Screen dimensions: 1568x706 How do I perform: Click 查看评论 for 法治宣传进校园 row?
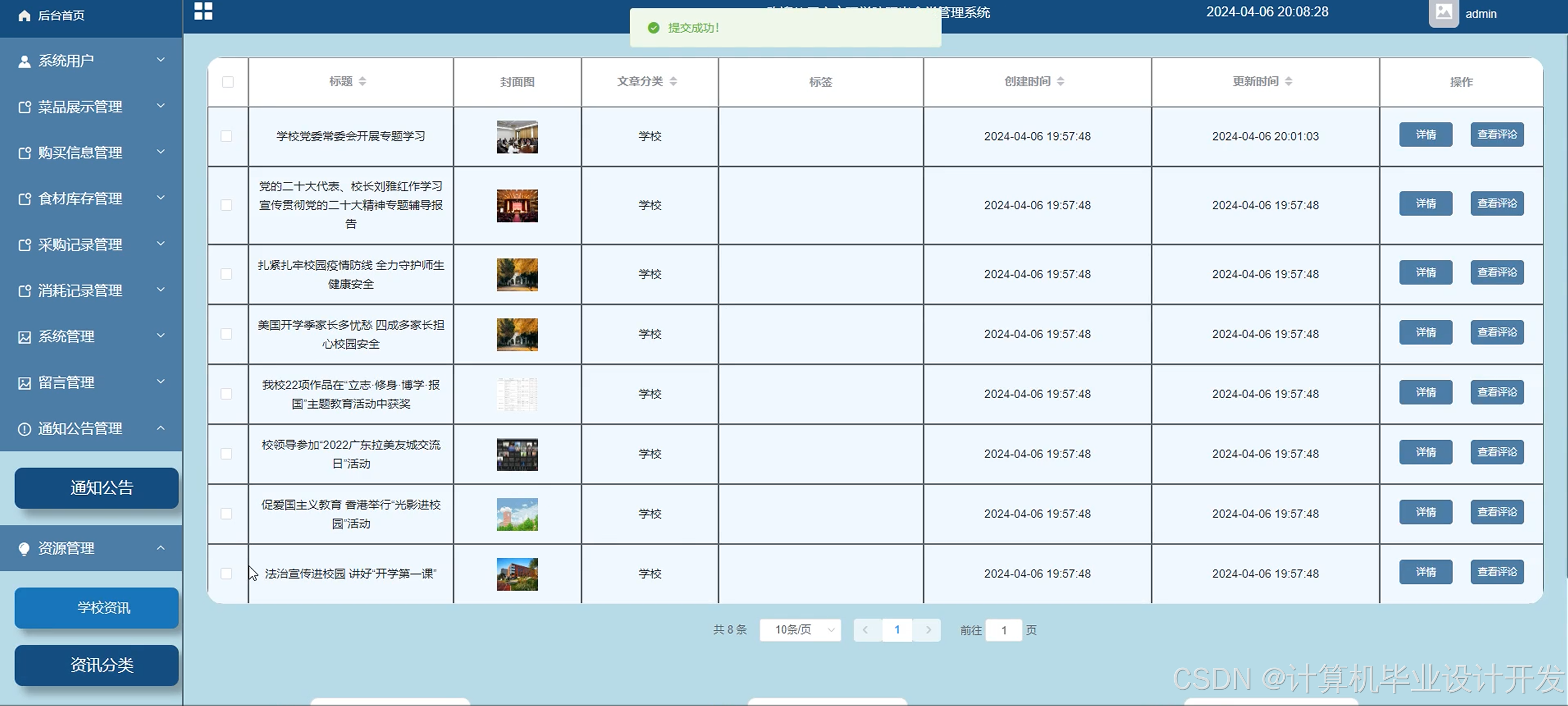pos(1497,572)
